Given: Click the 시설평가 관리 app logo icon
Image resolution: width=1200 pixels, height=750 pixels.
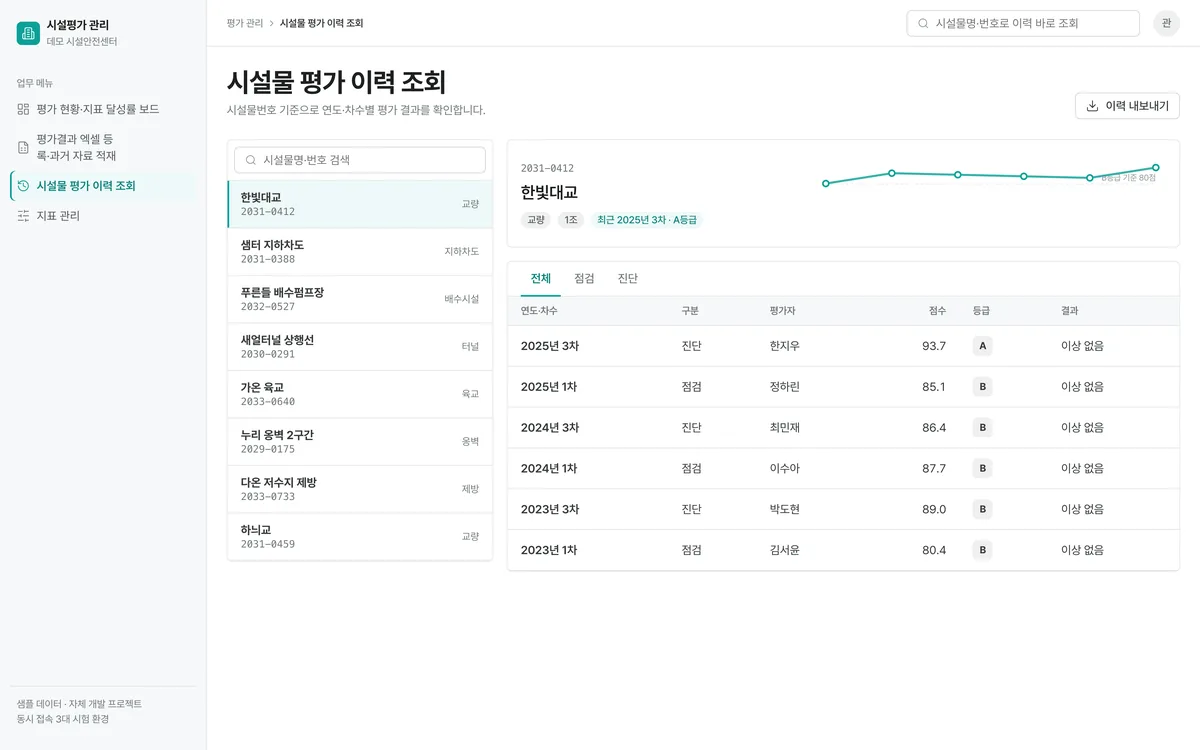Looking at the screenshot, I should pyautogui.click(x=28, y=33).
